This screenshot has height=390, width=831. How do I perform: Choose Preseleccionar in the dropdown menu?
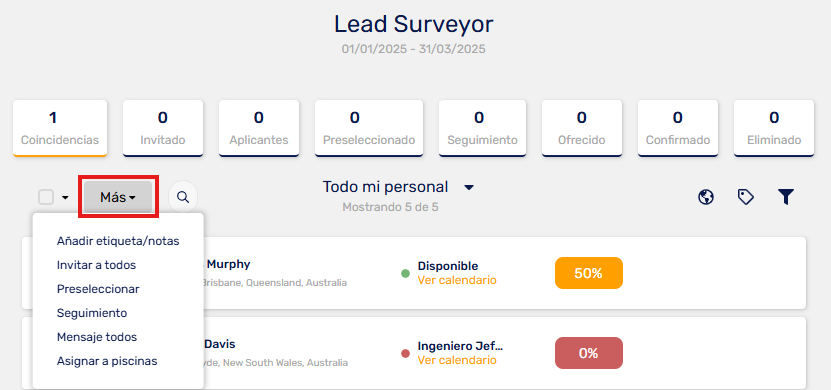pyautogui.click(x=98, y=289)
